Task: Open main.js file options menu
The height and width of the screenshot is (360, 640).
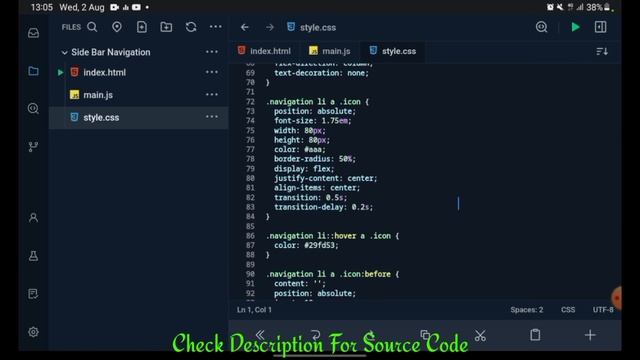Action: (211, 94)
